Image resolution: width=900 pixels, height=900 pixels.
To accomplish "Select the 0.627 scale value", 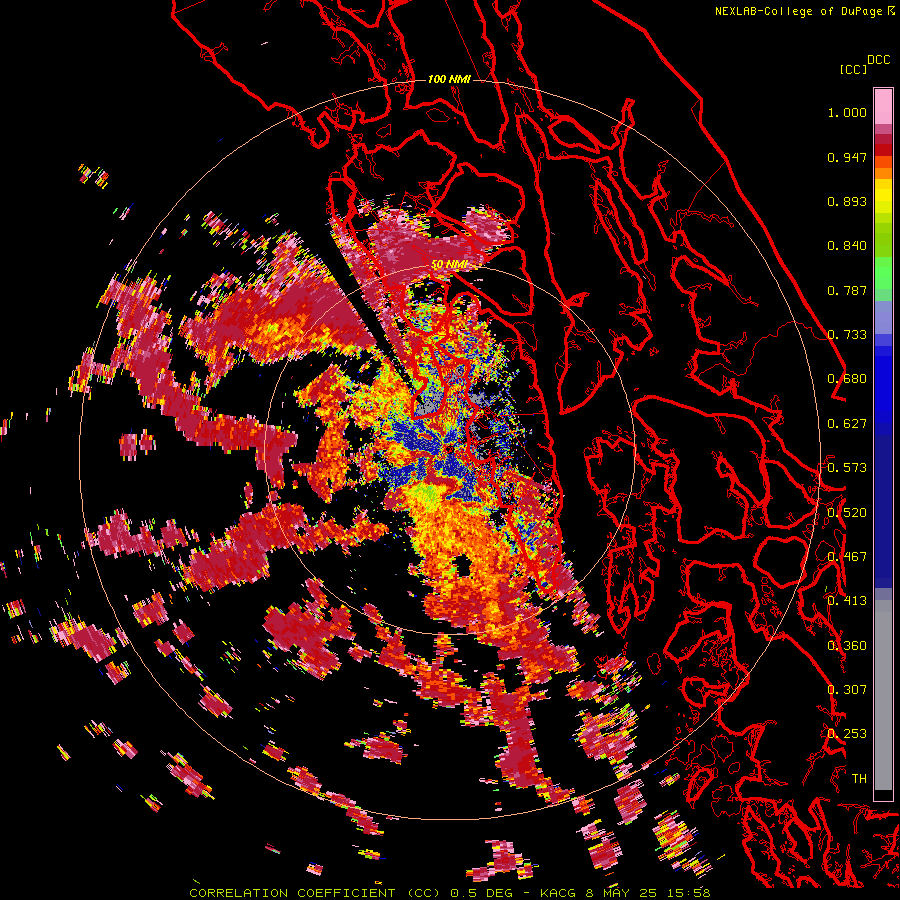I will pos(847,424).
